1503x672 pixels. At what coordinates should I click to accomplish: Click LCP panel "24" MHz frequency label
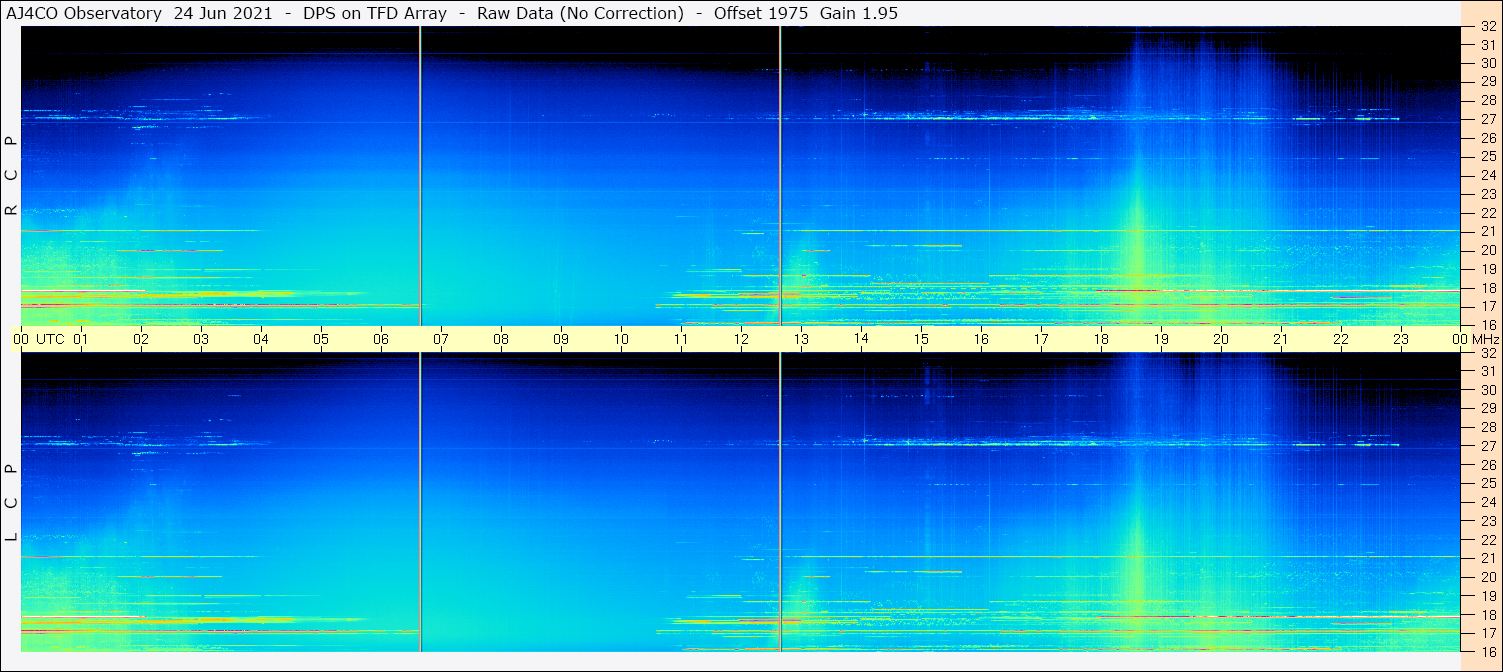(x=1487, y=502)
